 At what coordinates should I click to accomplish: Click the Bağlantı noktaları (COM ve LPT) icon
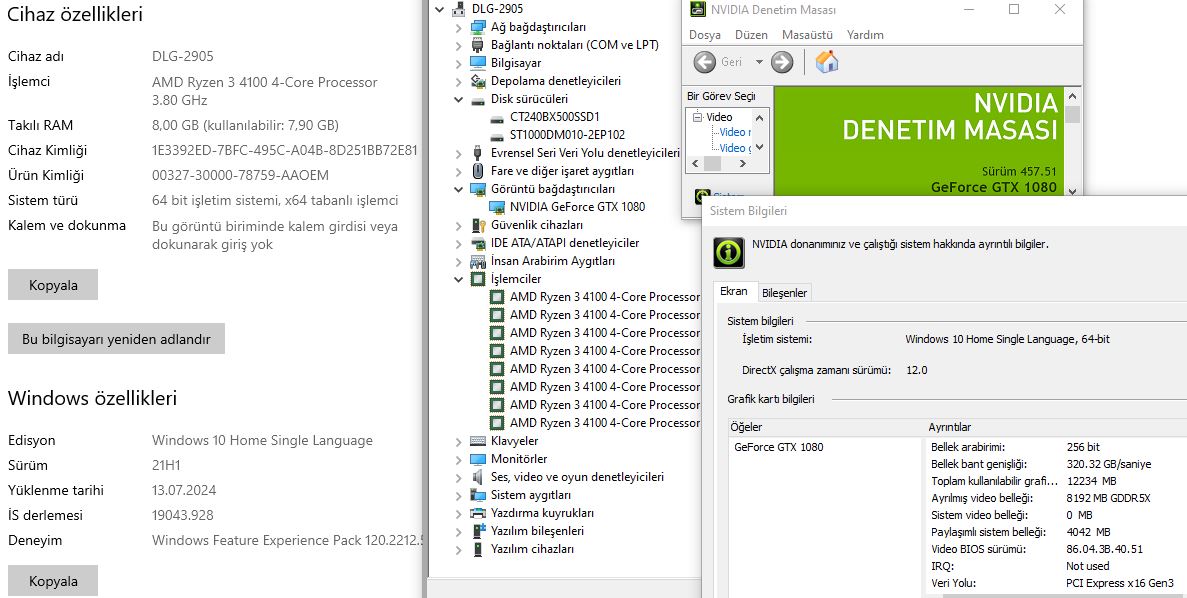coord(478,45)
